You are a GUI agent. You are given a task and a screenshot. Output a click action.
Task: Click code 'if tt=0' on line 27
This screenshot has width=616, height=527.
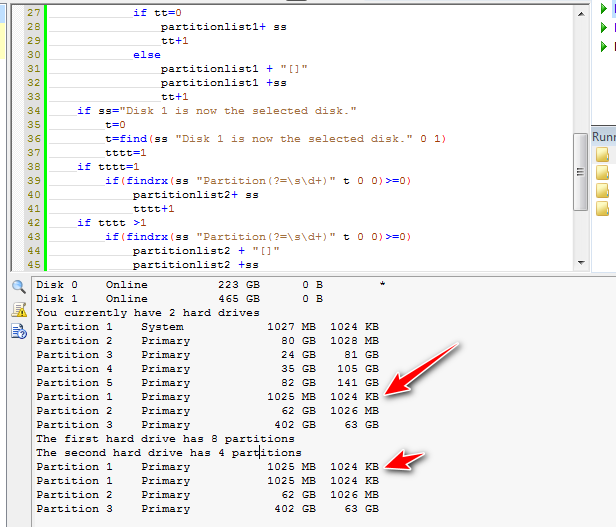click(x=157, y=13)
